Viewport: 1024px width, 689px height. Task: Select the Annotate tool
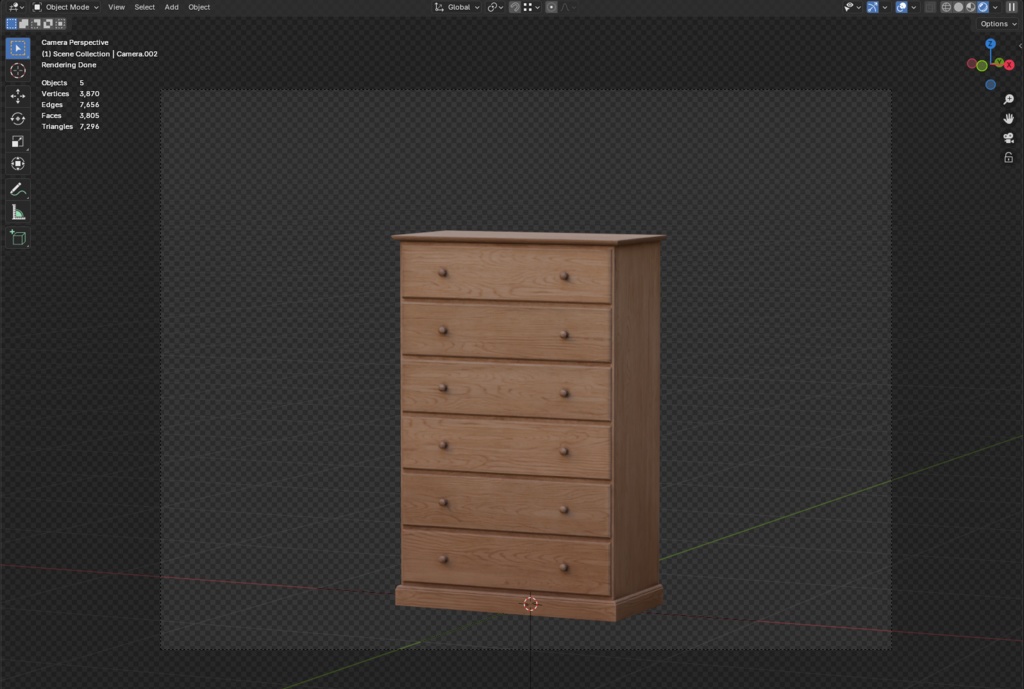point(18,190)
